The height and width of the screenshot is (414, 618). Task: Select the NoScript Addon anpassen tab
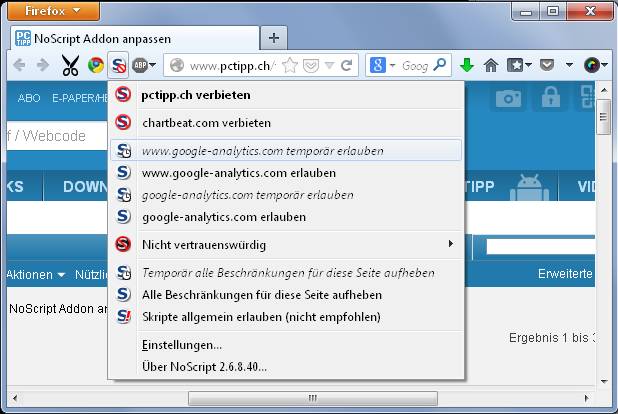click(x=135, y=39)
